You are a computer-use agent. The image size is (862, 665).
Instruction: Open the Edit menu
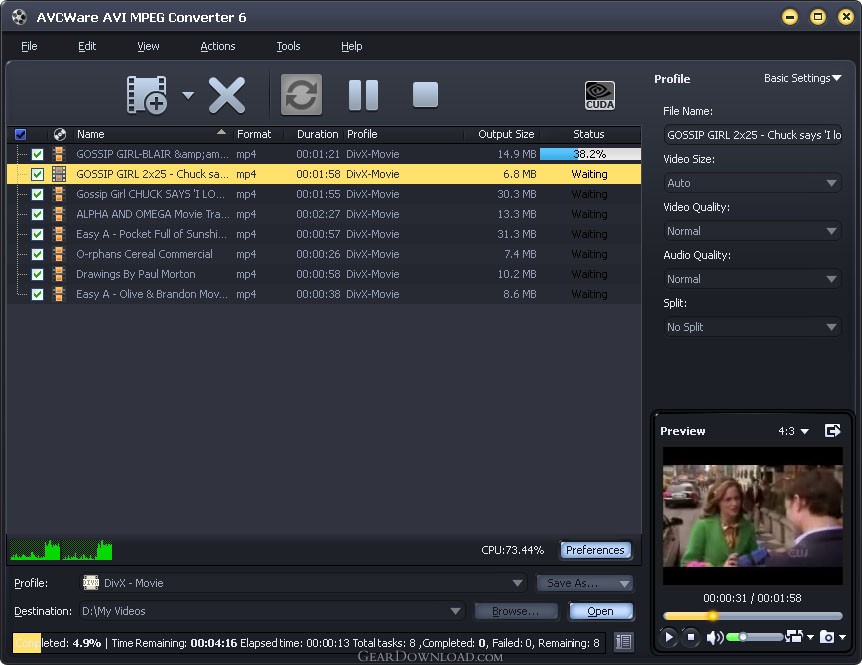[x=87, y=46]
